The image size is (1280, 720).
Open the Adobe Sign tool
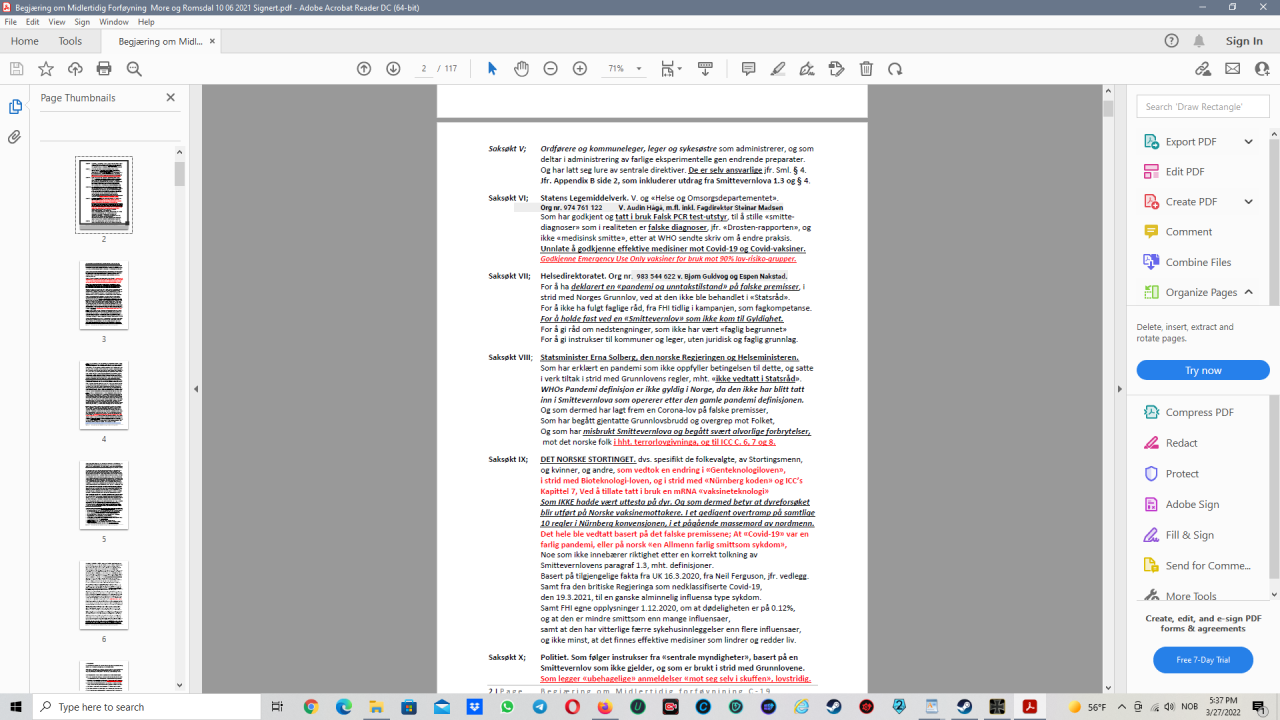pyautogui.click(x=1192, y=504)
